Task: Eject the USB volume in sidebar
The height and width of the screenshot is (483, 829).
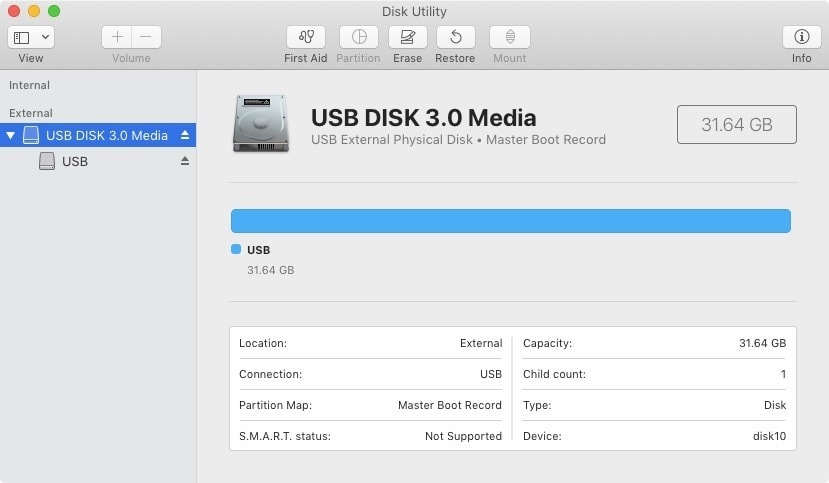Action: tap(185, 161)
